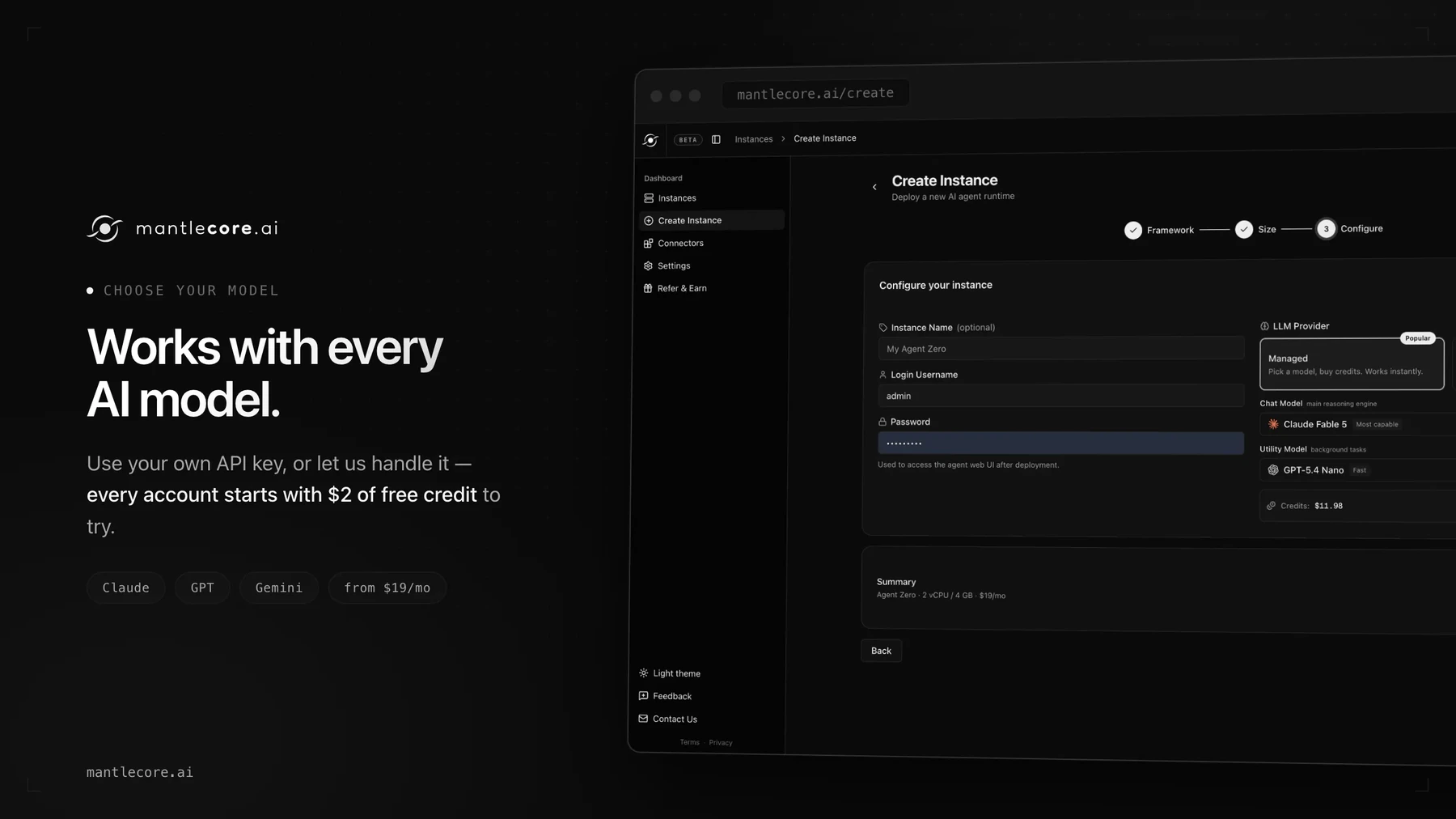Screen dimensions: 1456x819
Task: Select the Managed LLM provider card
Action: pyautogui.click(x=1352, y=364)
